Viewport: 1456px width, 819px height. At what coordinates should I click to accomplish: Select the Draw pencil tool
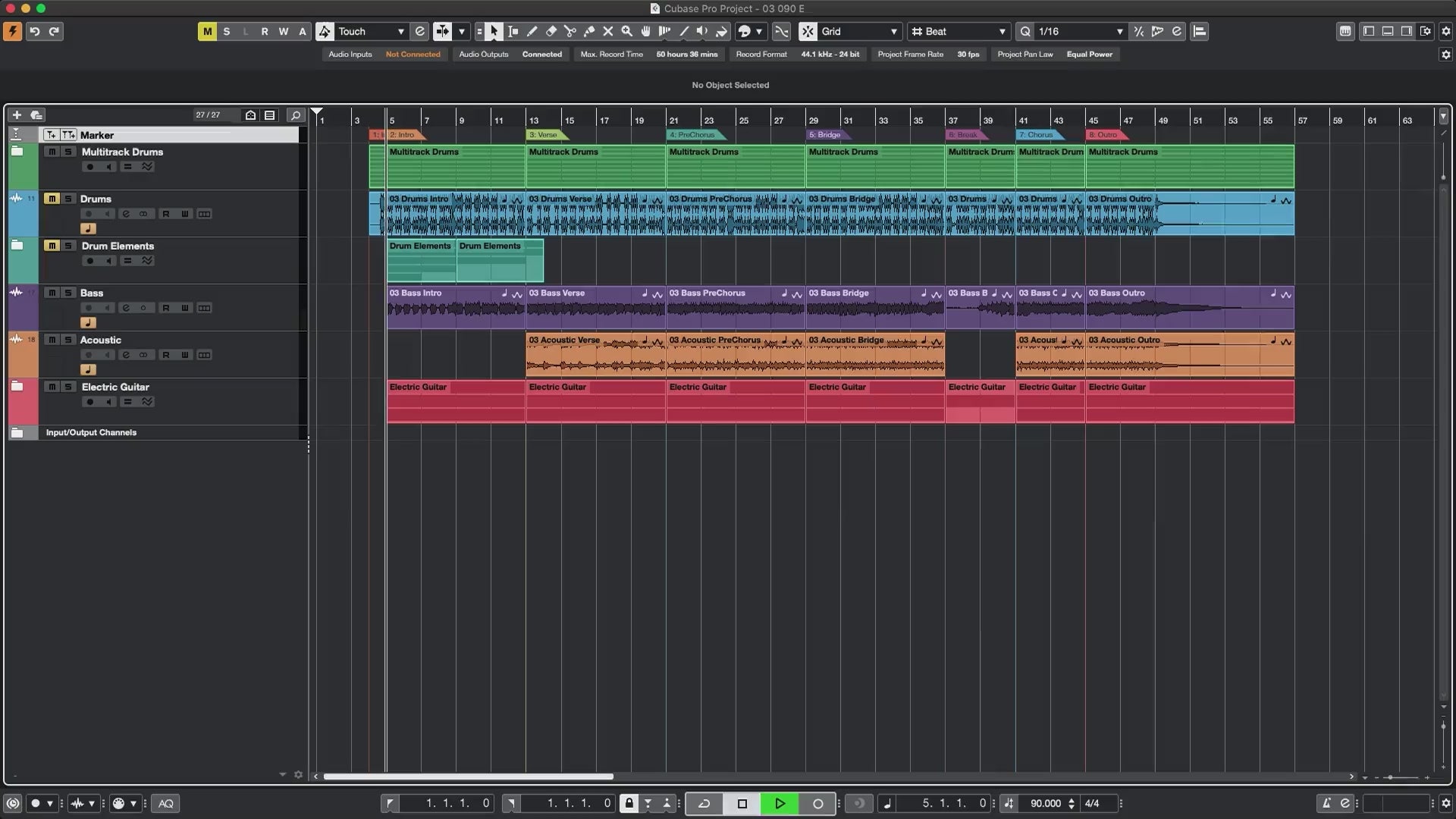(x=532, y=31)
